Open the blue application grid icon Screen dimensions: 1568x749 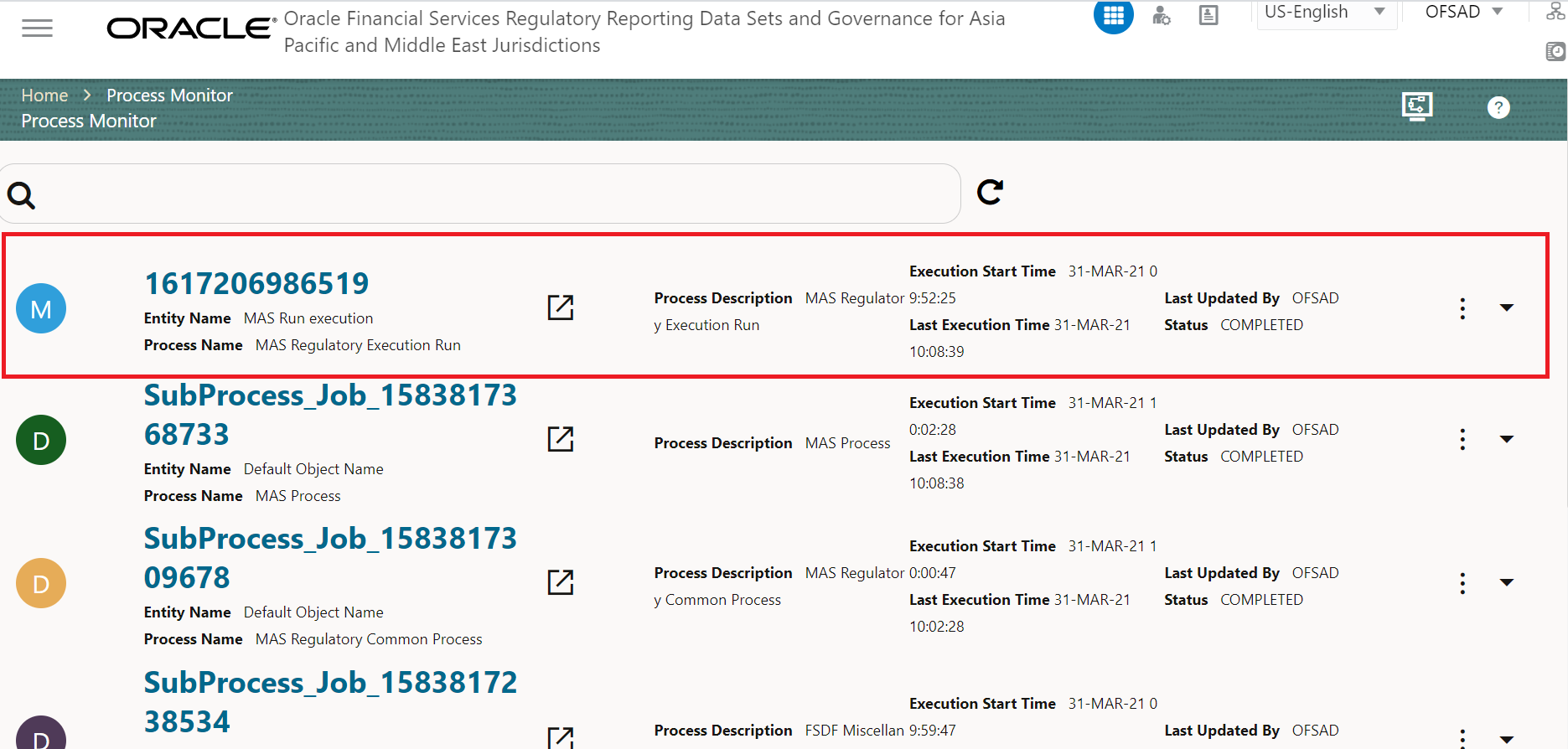pyautogui.click(x=1114, y=15)
